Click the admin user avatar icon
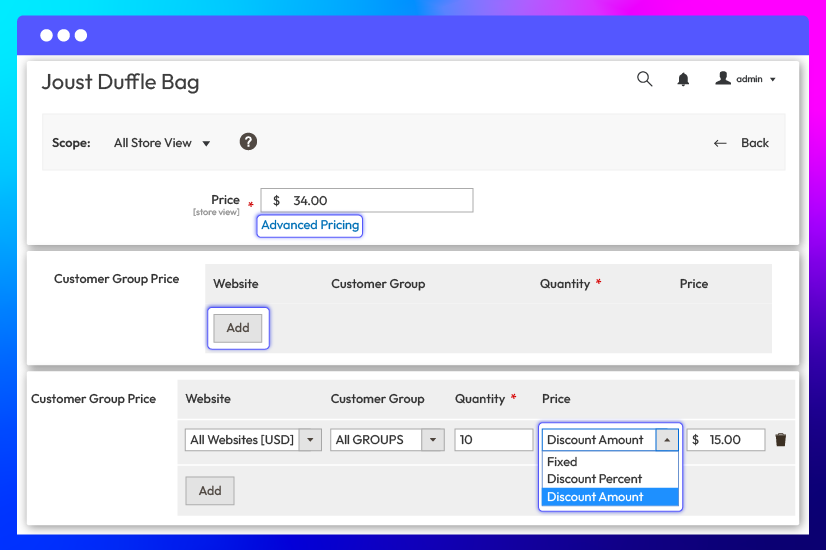Viewport: 826px width, 550px height. tap(723, 79)
